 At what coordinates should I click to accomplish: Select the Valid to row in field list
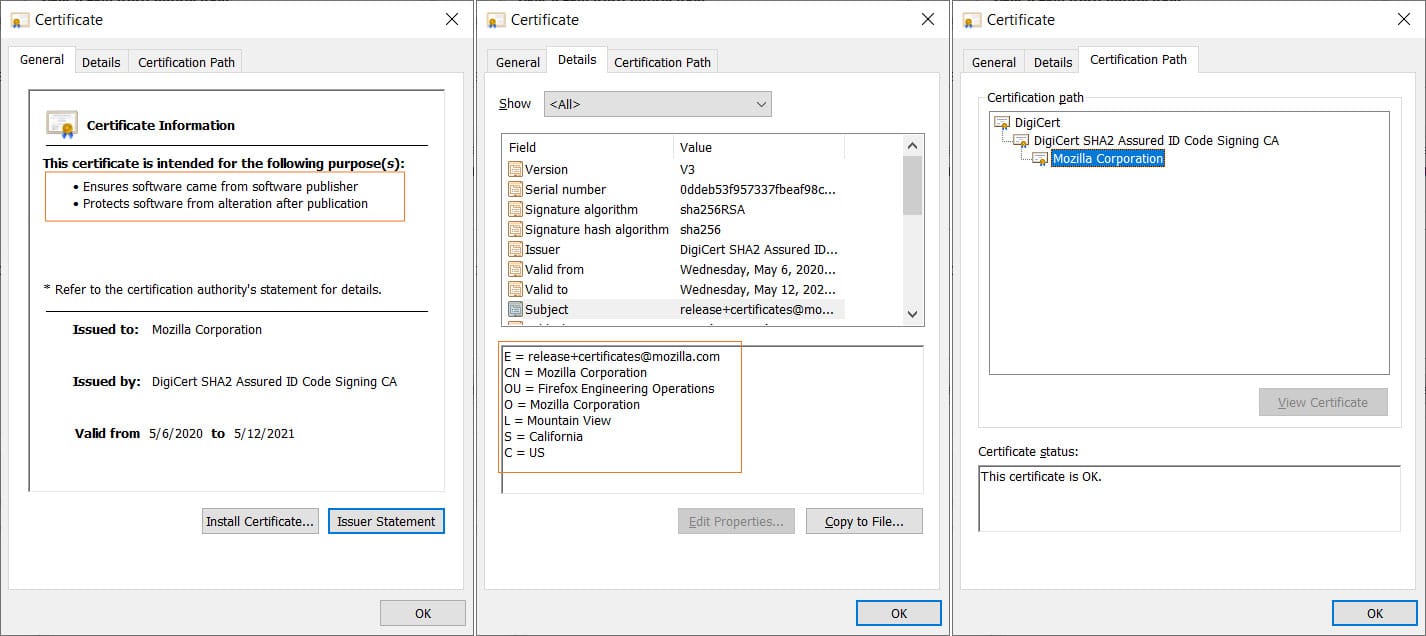(673, 290)
